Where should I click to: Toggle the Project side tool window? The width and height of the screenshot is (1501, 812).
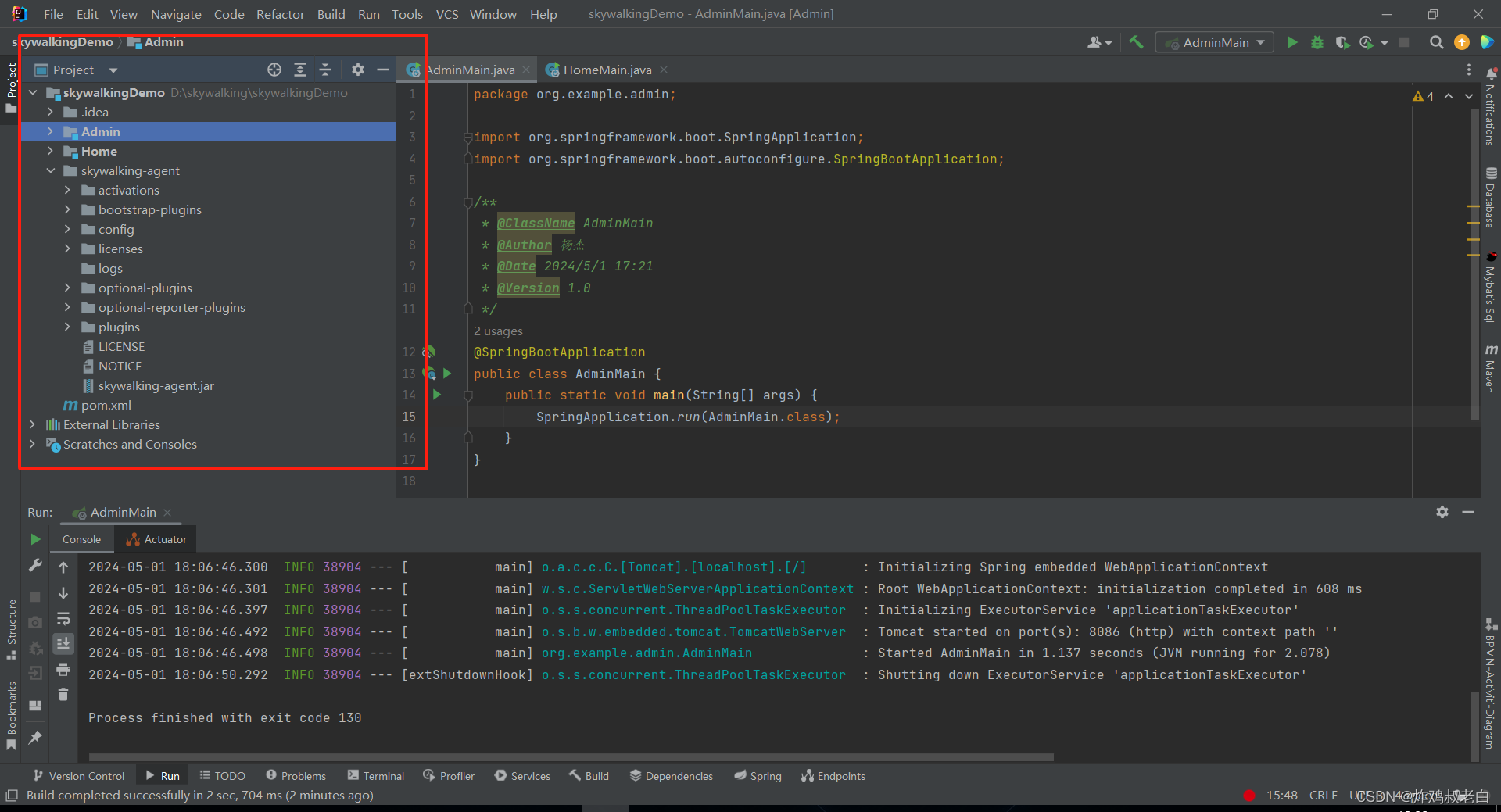click(x=11, y=87)
